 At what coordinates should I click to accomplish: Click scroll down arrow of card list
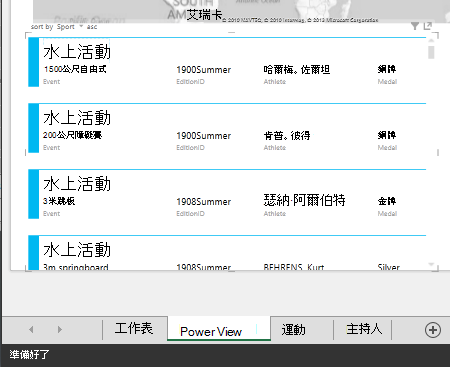pos(431,265)
